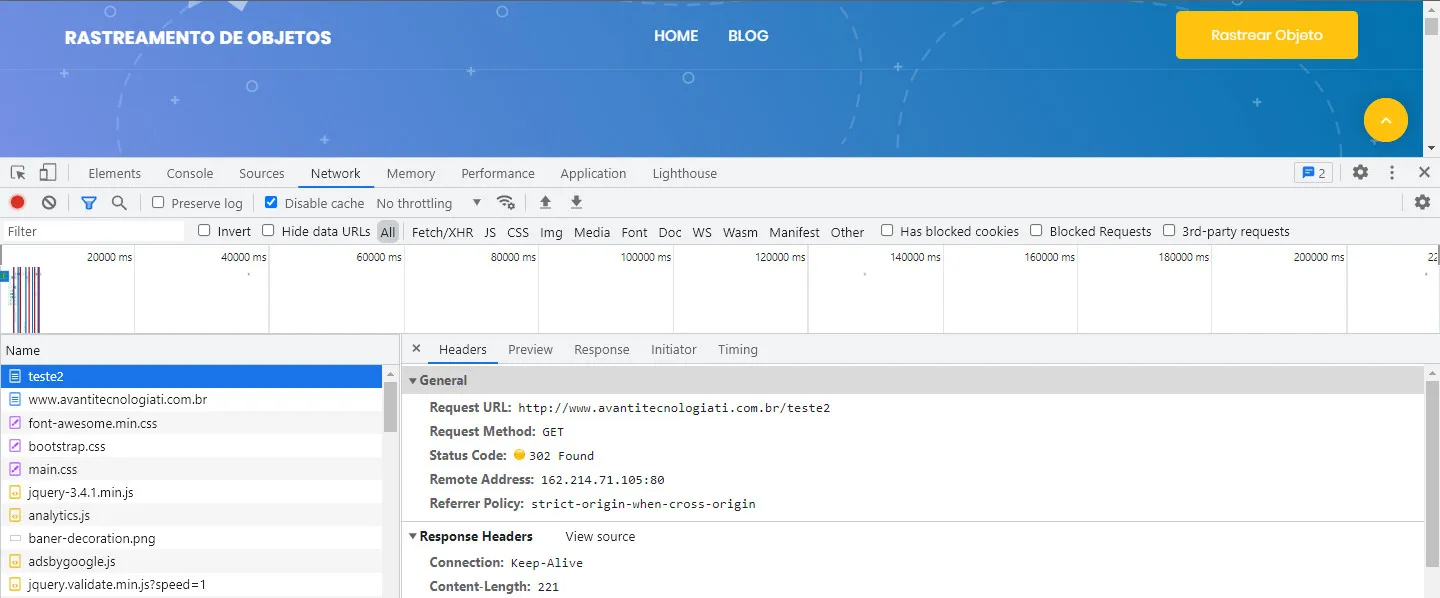Filter requests by JS type
This screenshot has height=598, width=1440.
click(490, 232)
